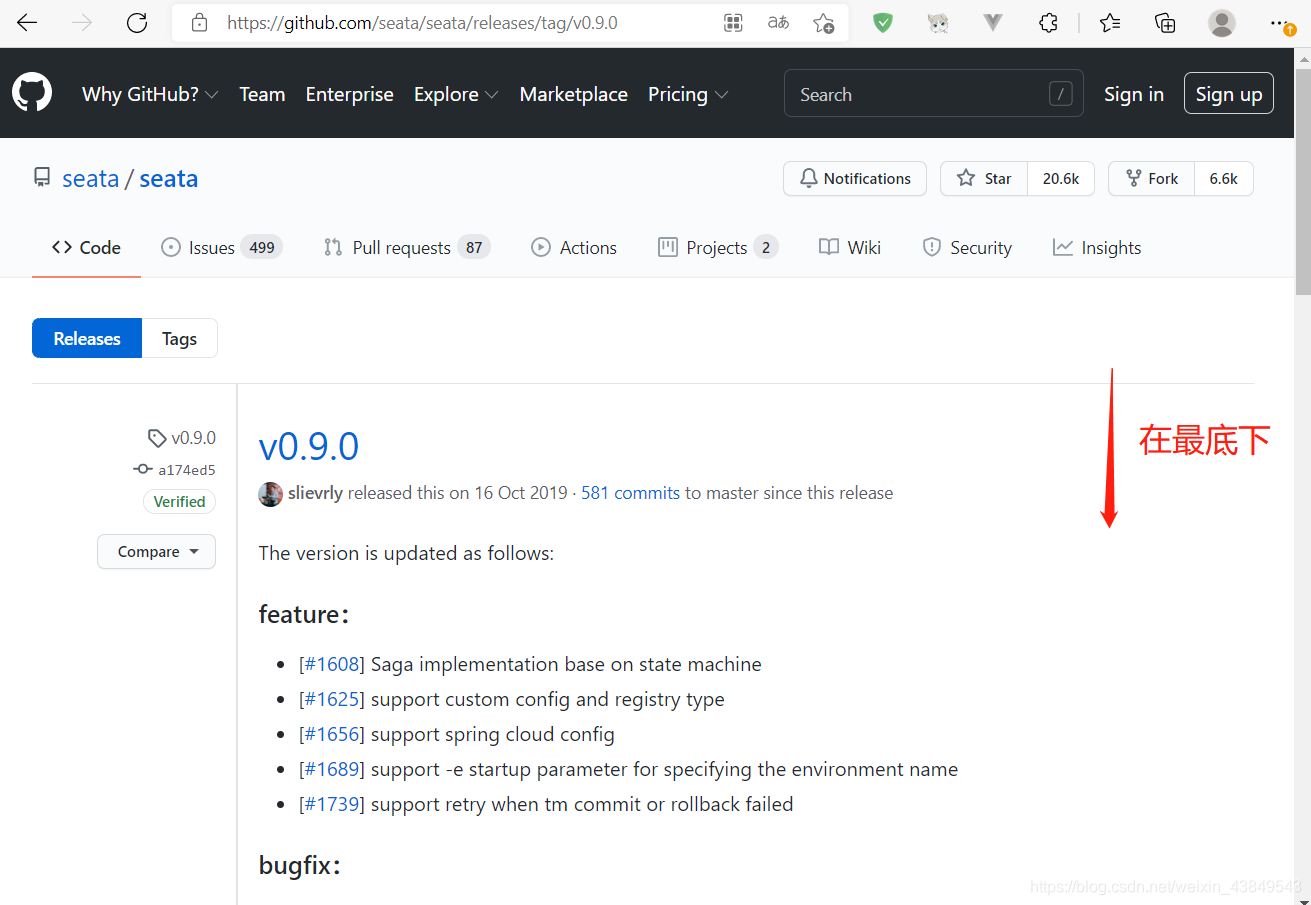
Task: Open the favorites list icon
Action: coord(1110,23)
